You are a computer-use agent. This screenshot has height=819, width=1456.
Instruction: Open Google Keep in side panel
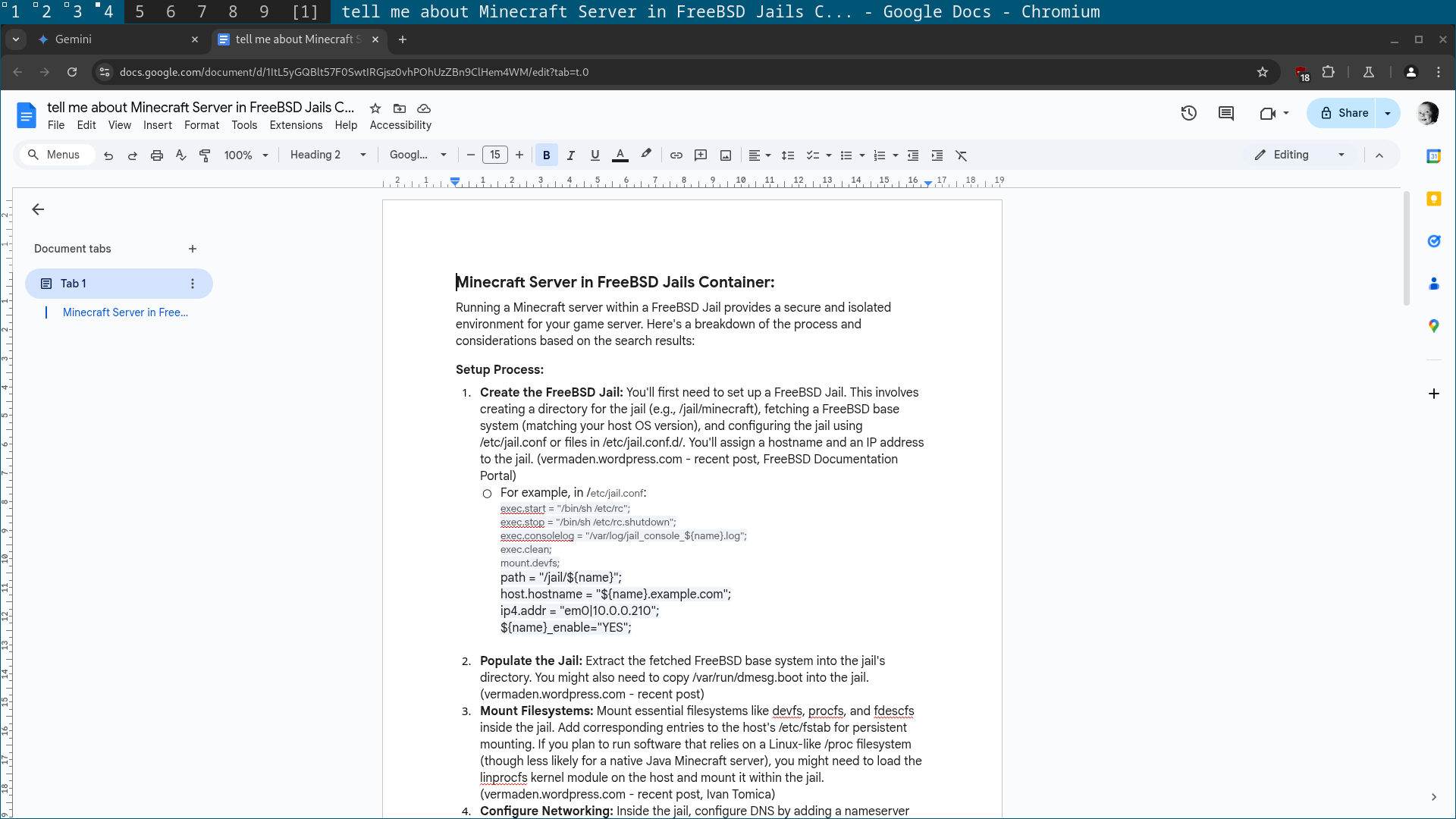click(1433, 199)
